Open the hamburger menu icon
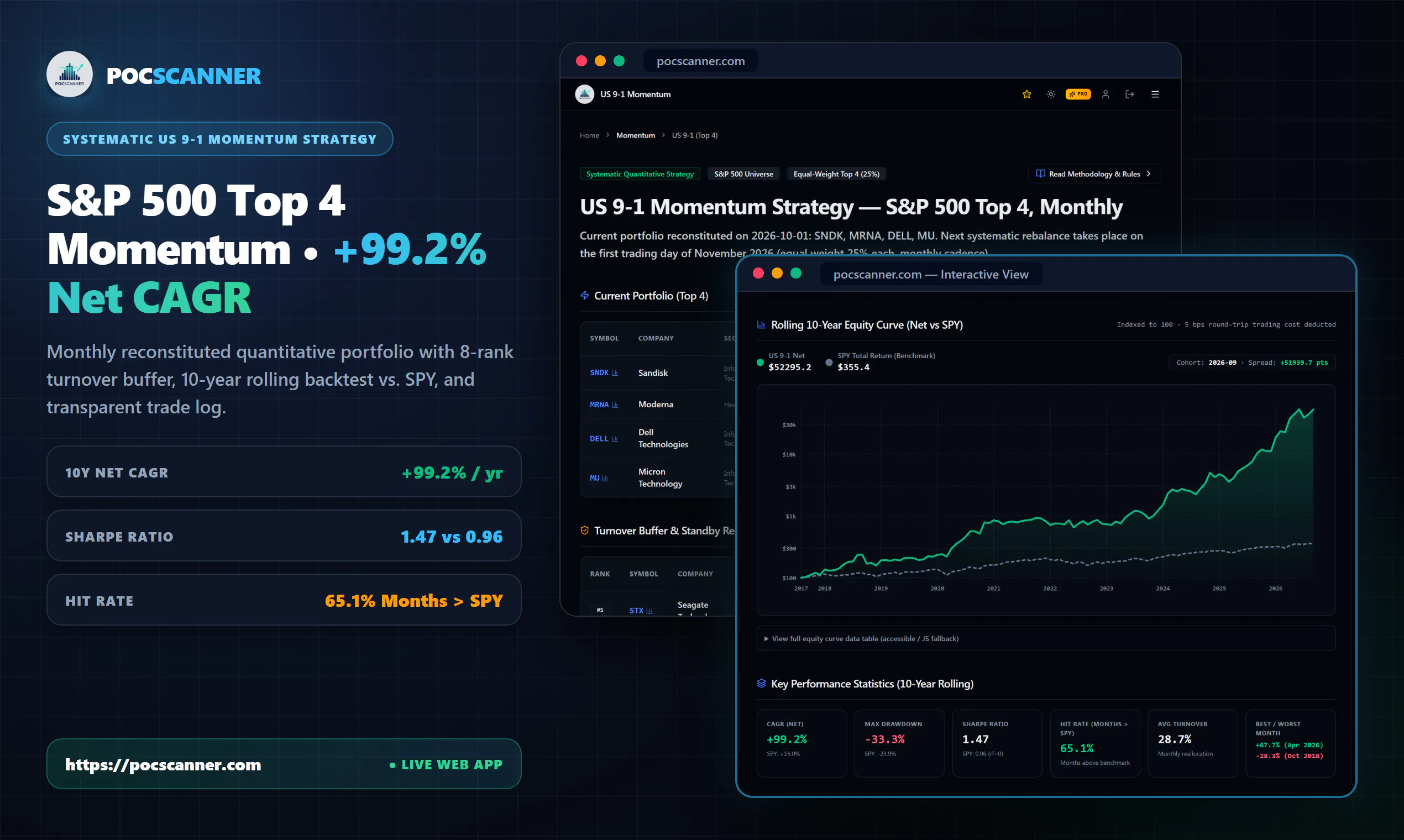 tap(1155, 94)
